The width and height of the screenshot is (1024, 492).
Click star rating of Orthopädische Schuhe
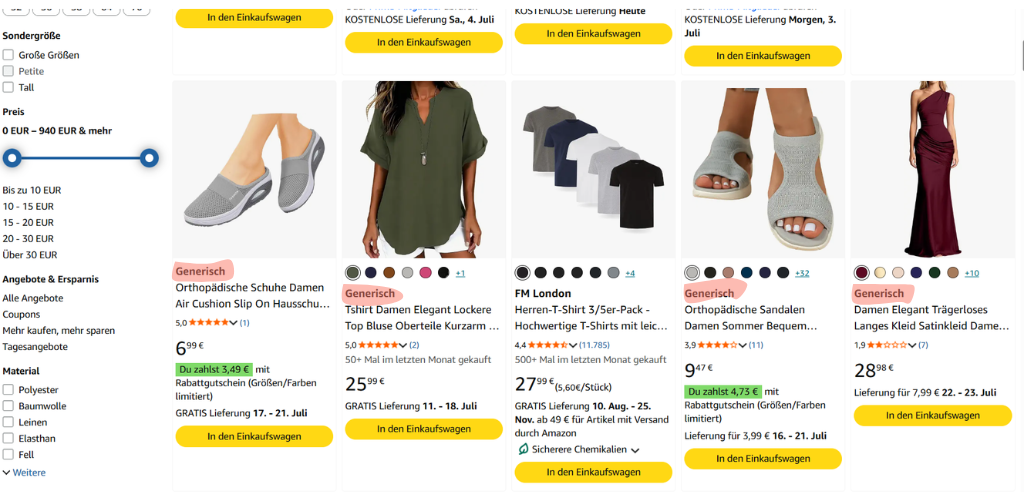(209, 322)
